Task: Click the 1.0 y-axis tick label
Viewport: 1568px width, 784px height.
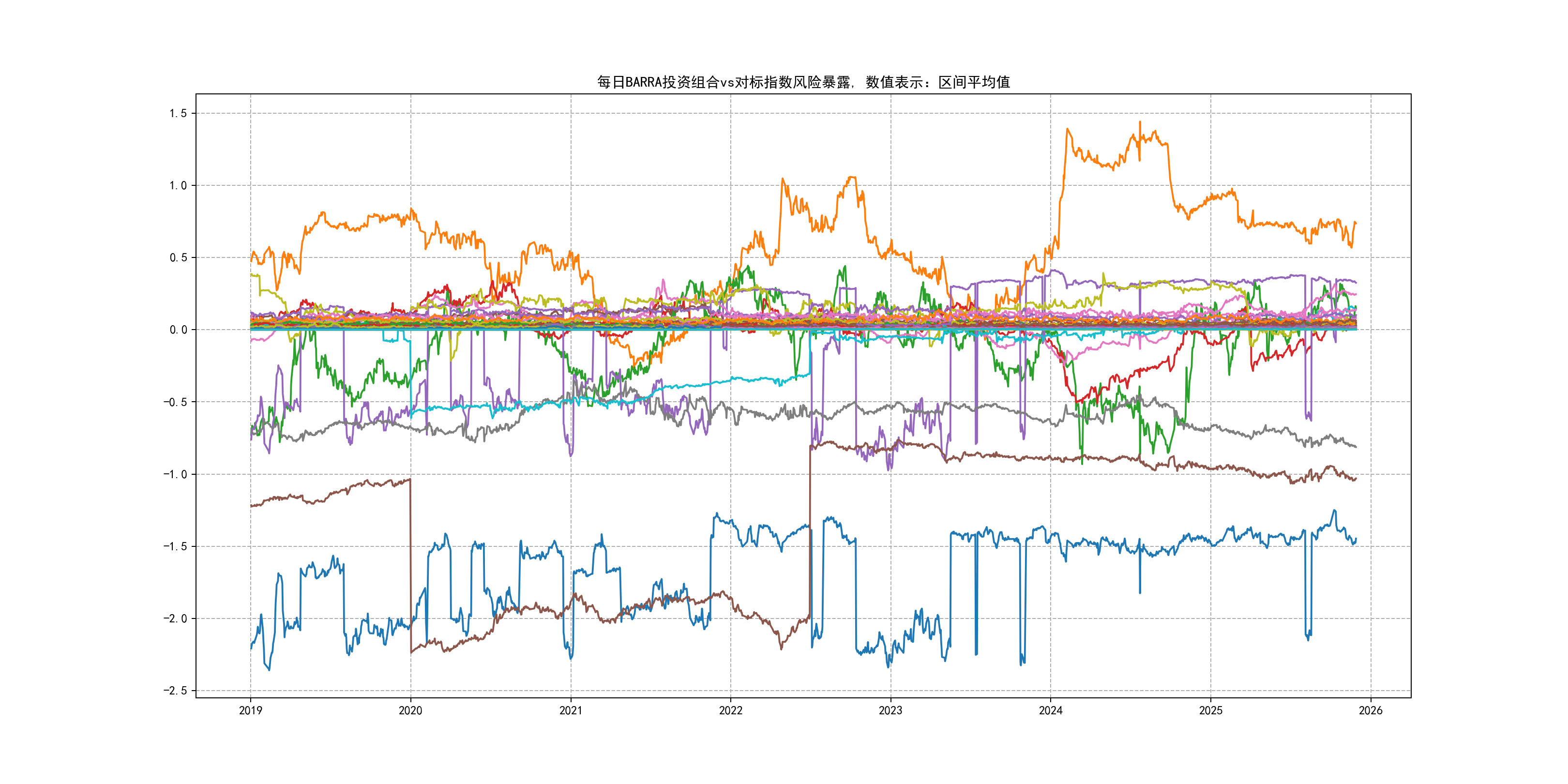Action: 178,186
